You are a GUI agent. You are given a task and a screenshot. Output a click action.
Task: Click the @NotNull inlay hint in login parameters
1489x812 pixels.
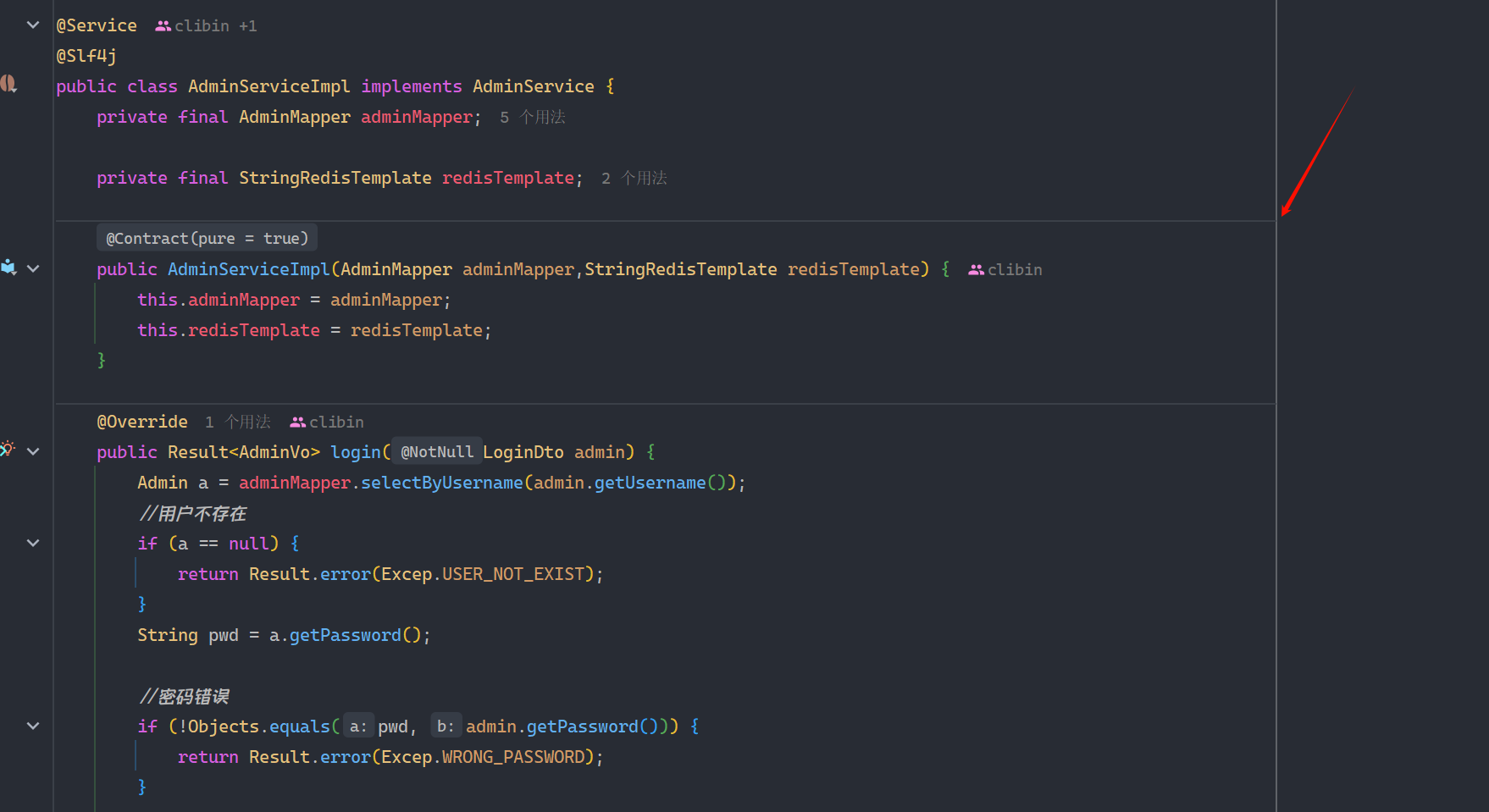[436, 452]
